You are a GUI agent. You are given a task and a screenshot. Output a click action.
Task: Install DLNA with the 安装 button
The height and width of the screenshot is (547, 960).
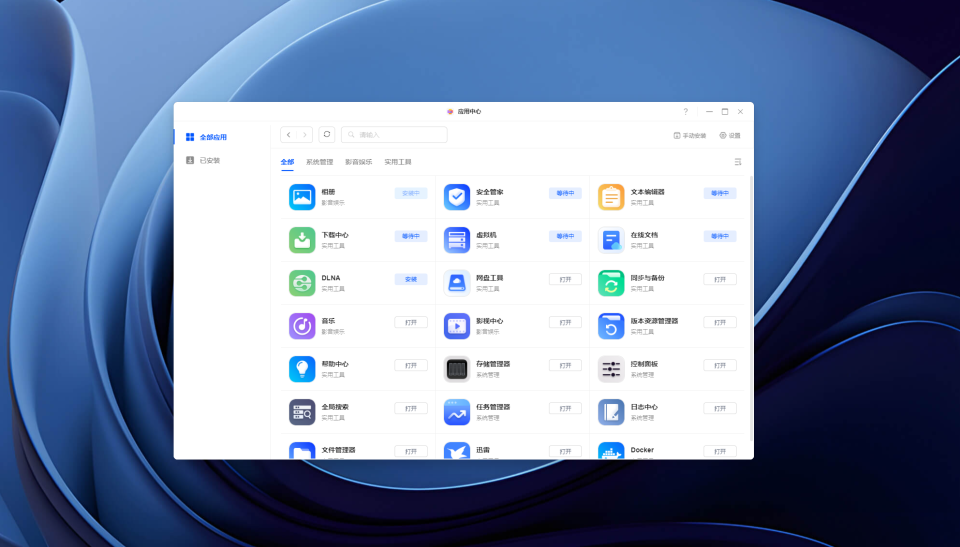pyautogui.click(x=411, y=279)
